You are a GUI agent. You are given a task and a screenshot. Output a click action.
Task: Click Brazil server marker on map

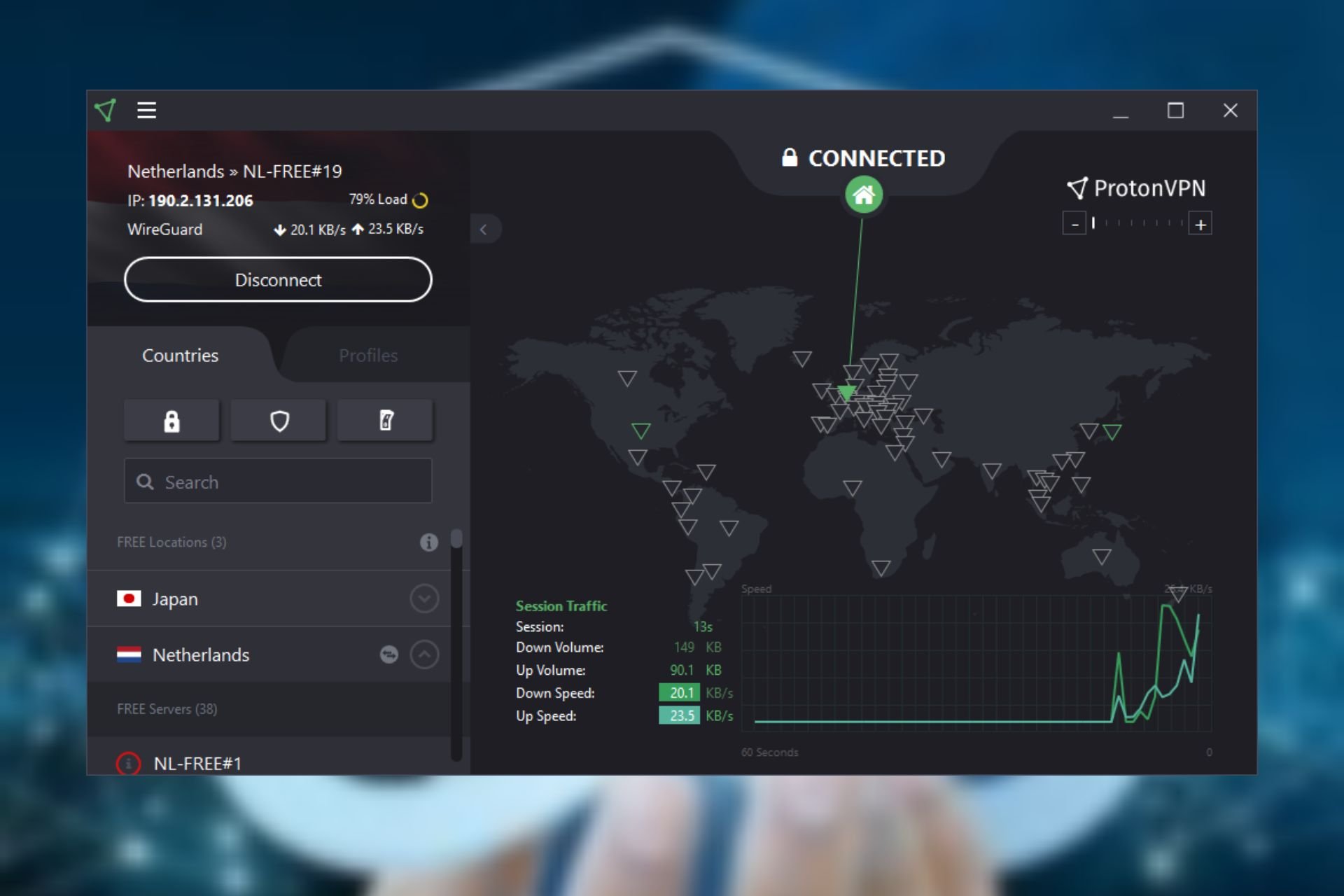tap(729, 528)
